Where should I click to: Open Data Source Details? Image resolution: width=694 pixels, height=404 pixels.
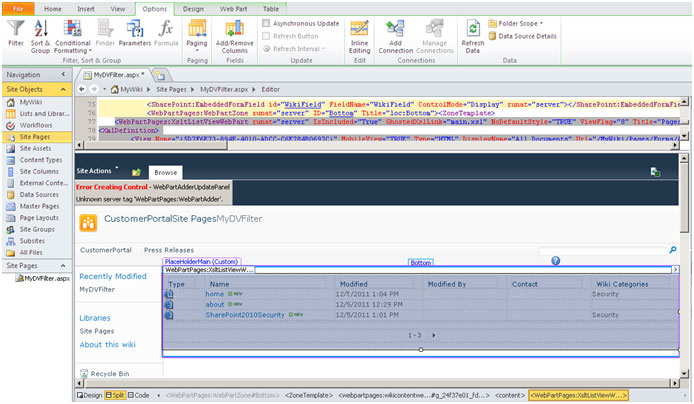[x=523, y=36]
